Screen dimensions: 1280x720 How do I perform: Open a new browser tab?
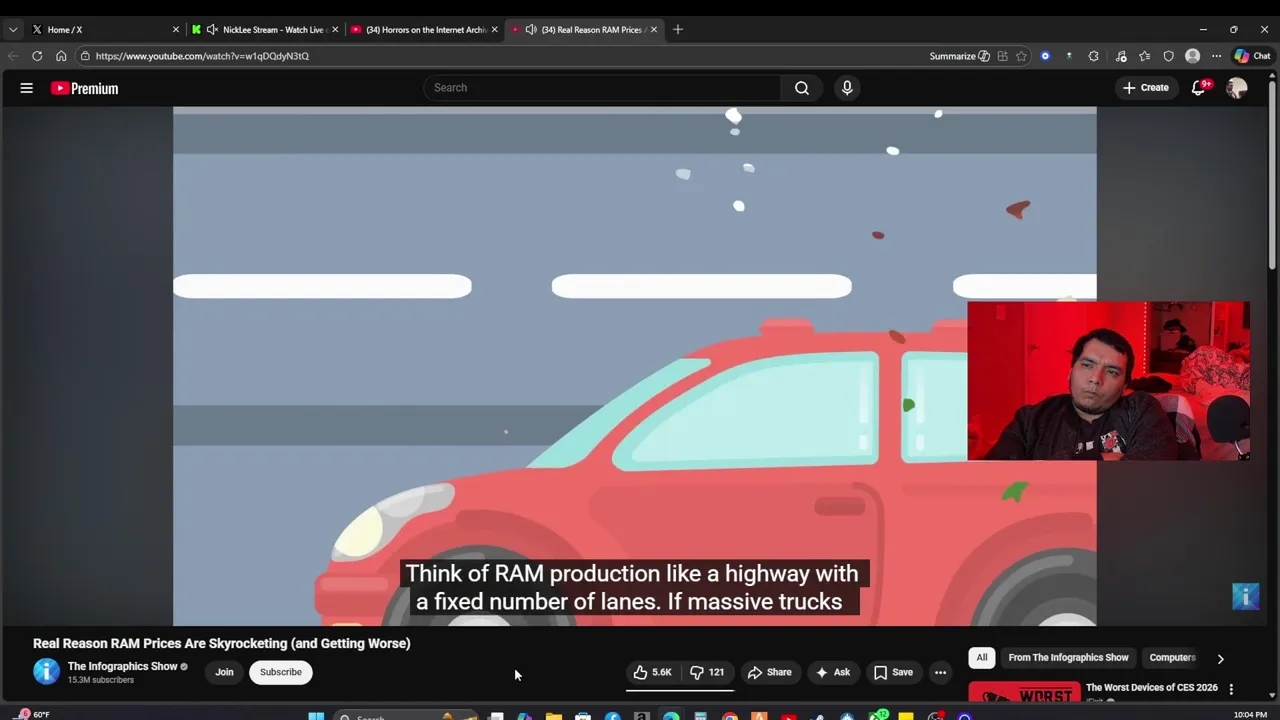(678, 30)
